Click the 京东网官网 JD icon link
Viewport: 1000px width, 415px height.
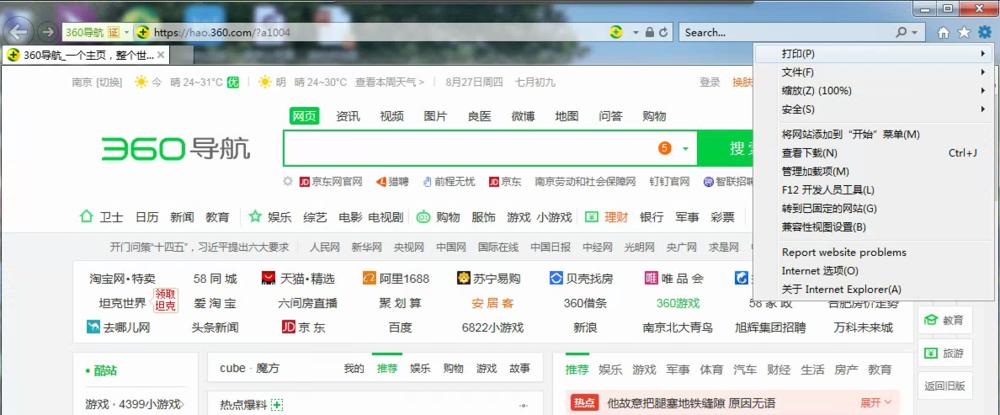(304, 182)
